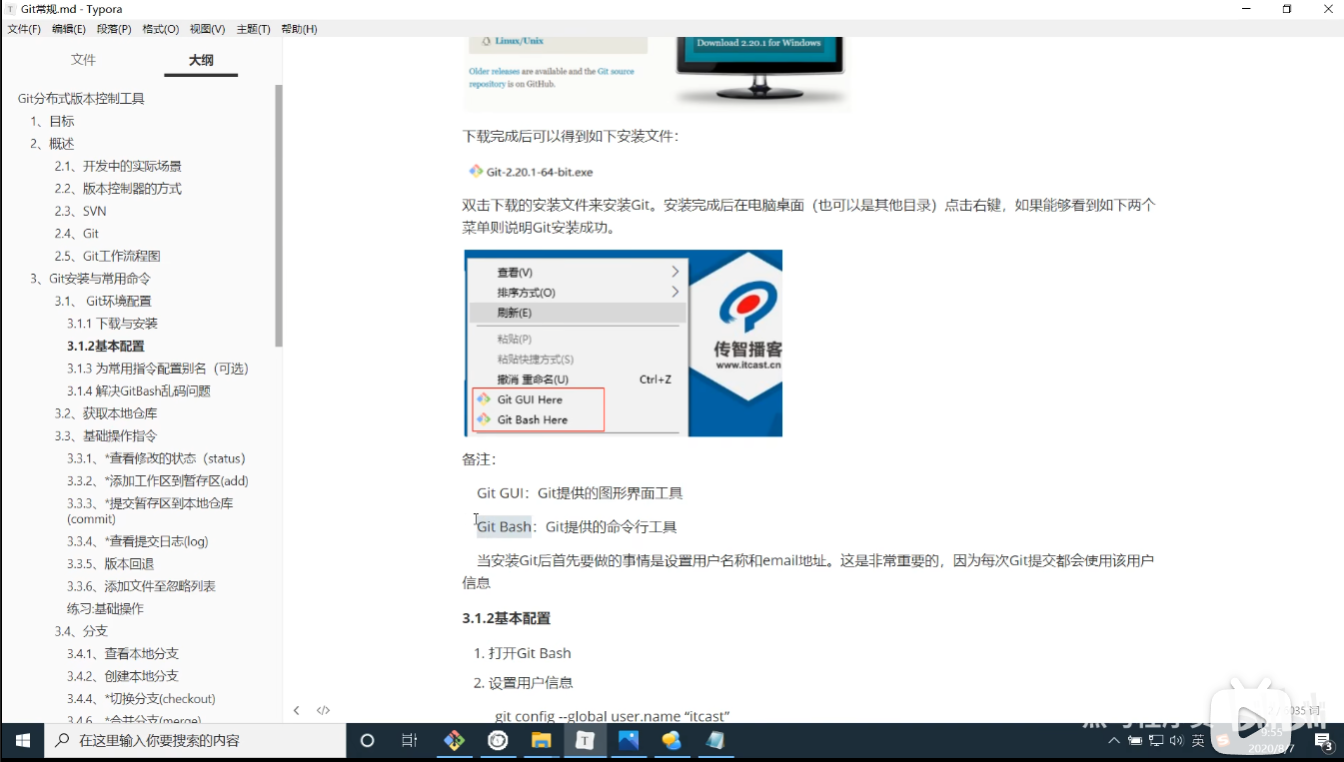The image size is (1344, 762).
Task: Toggle source code mode icon
Action: pyautogui.click(x=323, y=710)
